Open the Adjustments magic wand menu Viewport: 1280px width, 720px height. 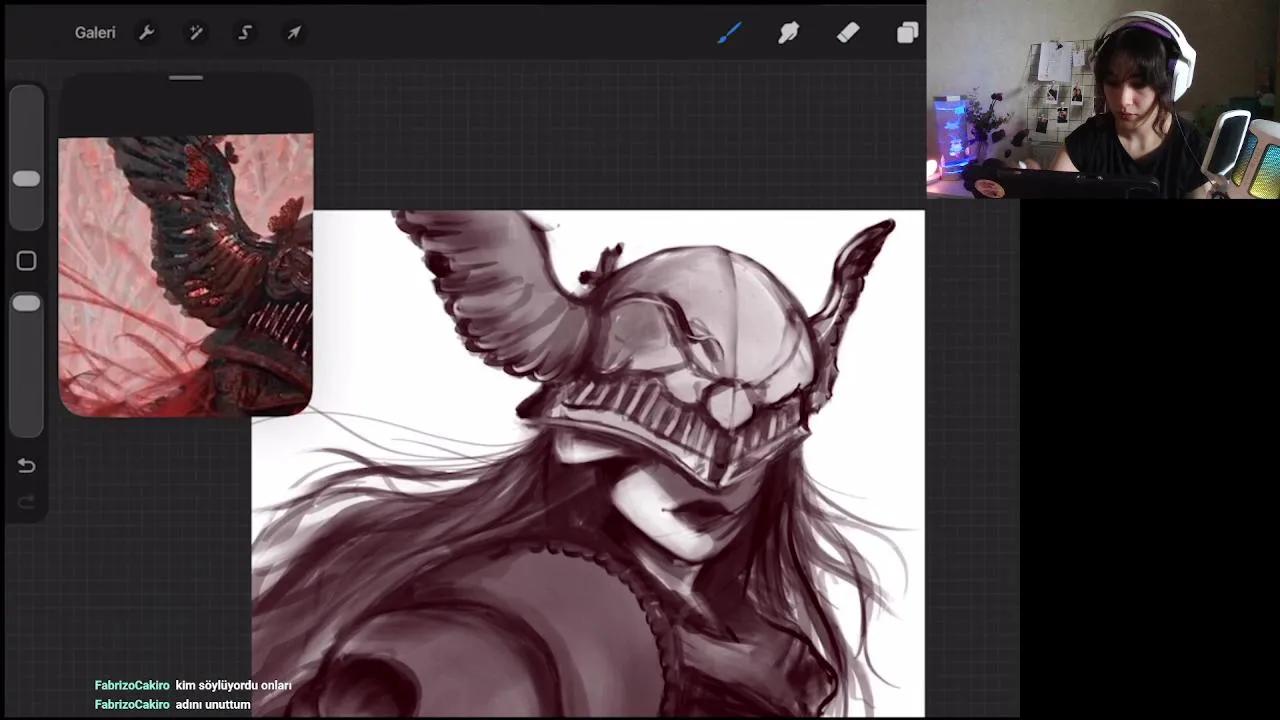195,32
